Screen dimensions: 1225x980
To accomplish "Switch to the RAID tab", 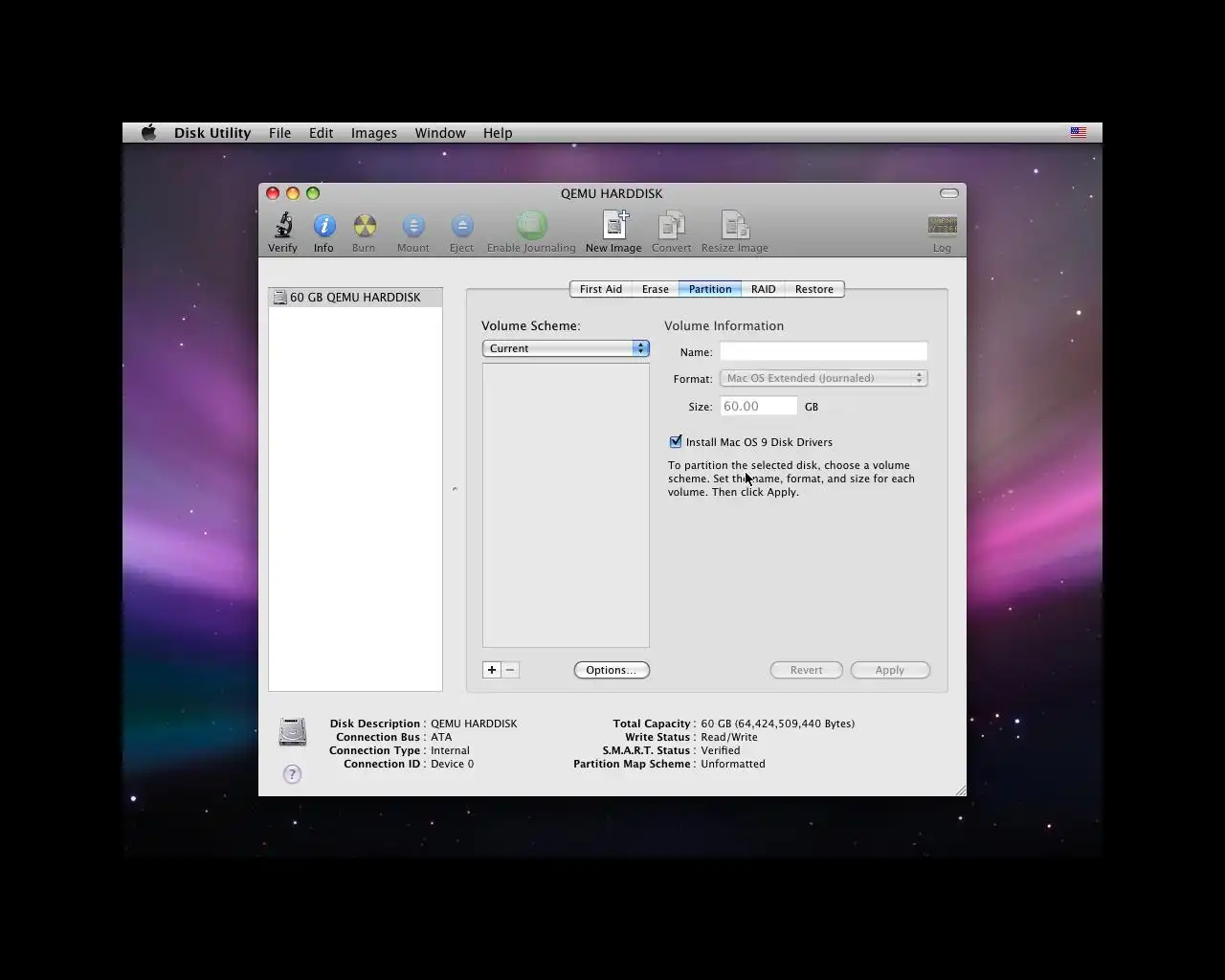I will point(764,289).
